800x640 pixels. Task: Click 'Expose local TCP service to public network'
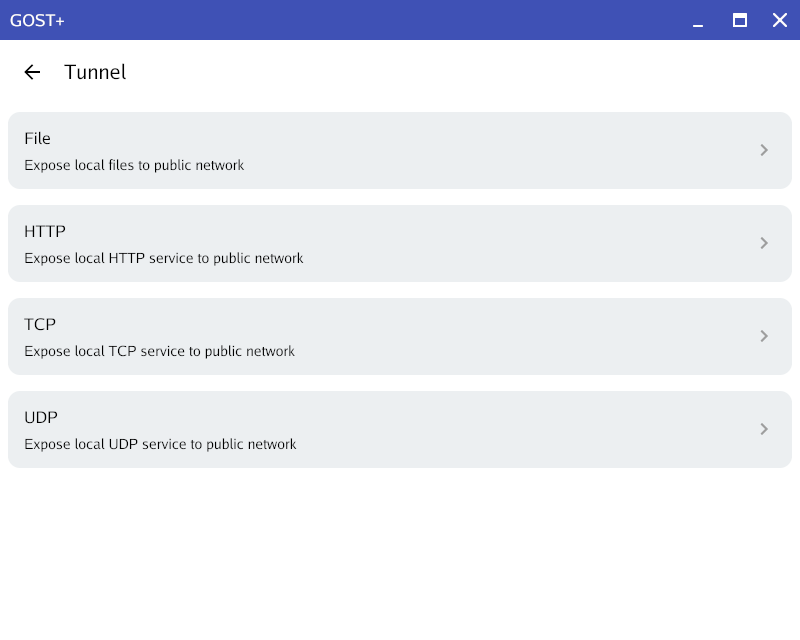159,351
